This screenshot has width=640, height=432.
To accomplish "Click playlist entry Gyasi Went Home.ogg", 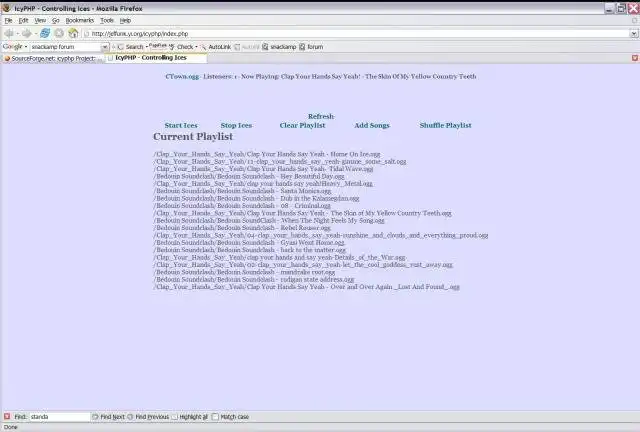I will [249, 243].
